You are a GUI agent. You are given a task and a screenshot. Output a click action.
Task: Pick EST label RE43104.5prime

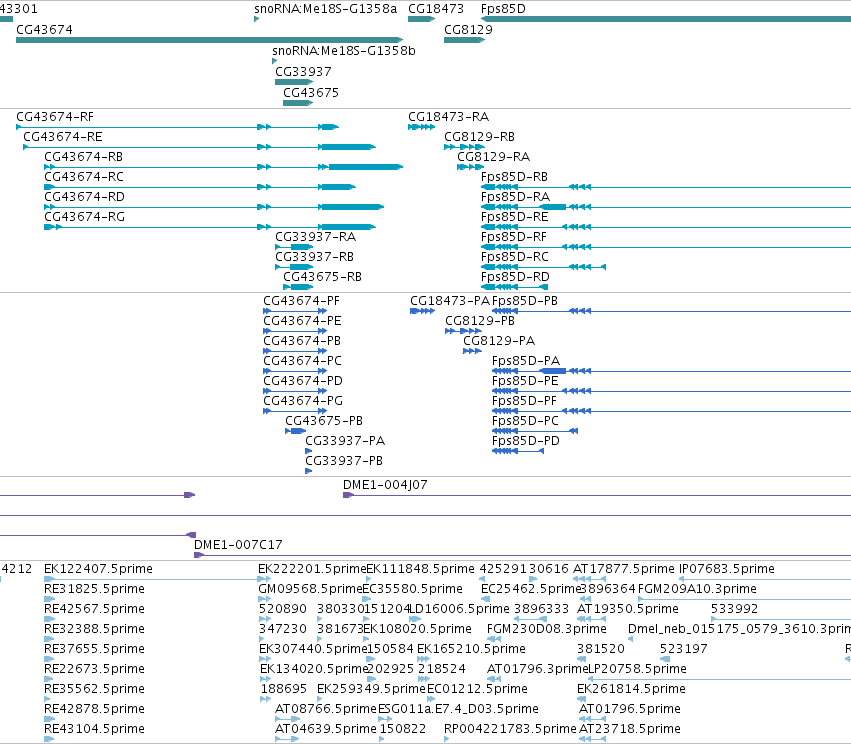tap(94, 728)
